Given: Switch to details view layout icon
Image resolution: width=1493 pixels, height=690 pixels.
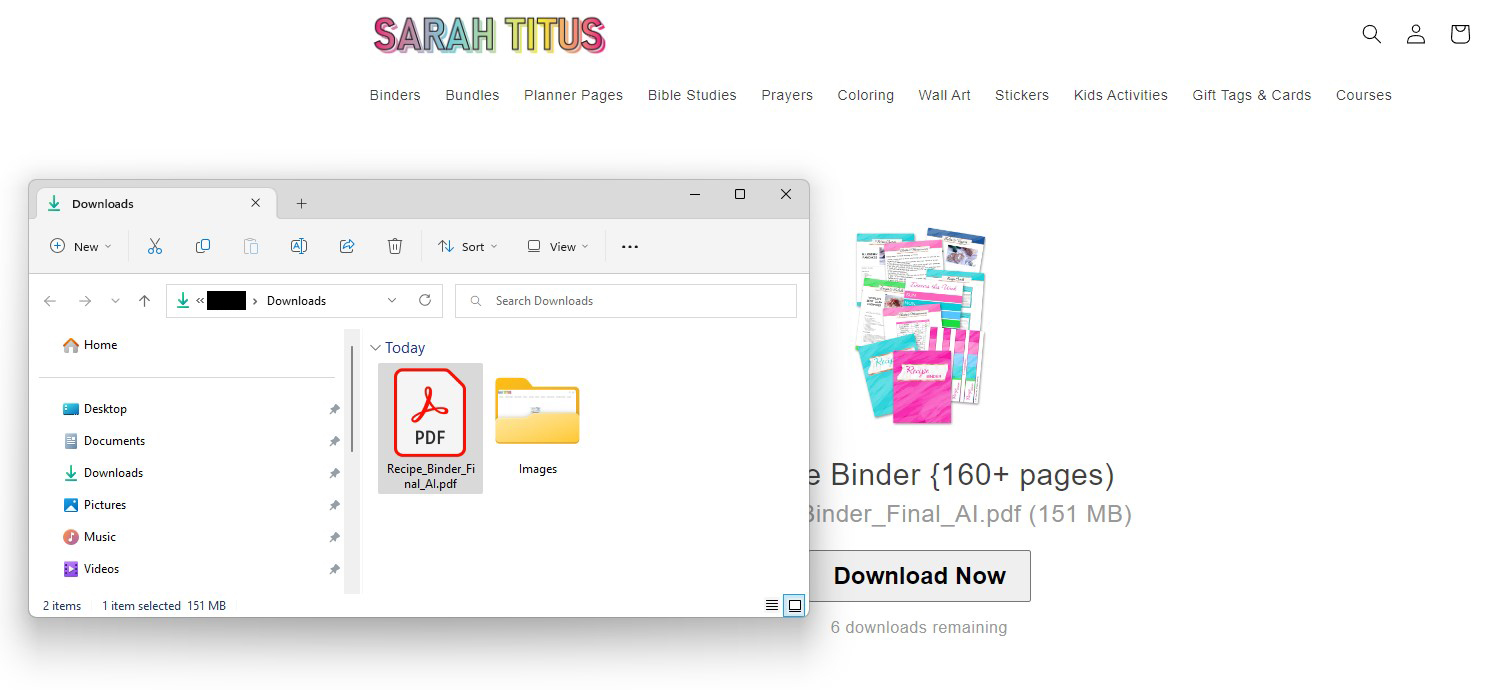Looking at the screenshot, I should click(771, 605).
